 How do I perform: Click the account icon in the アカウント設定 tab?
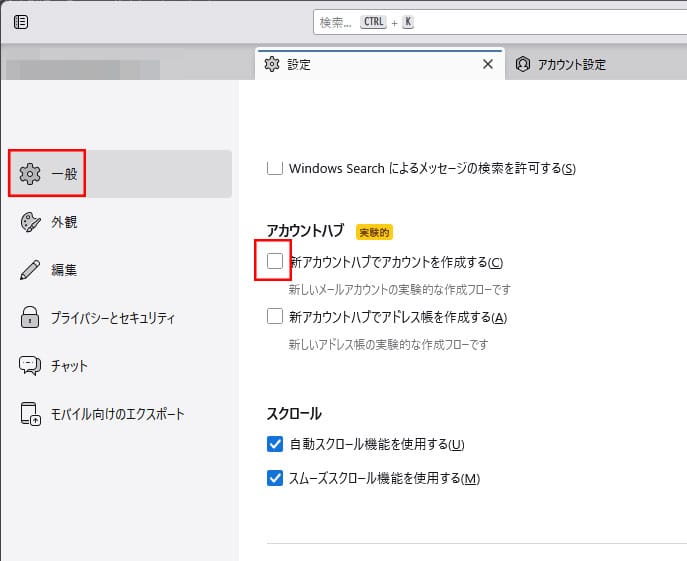coord(523,64)
